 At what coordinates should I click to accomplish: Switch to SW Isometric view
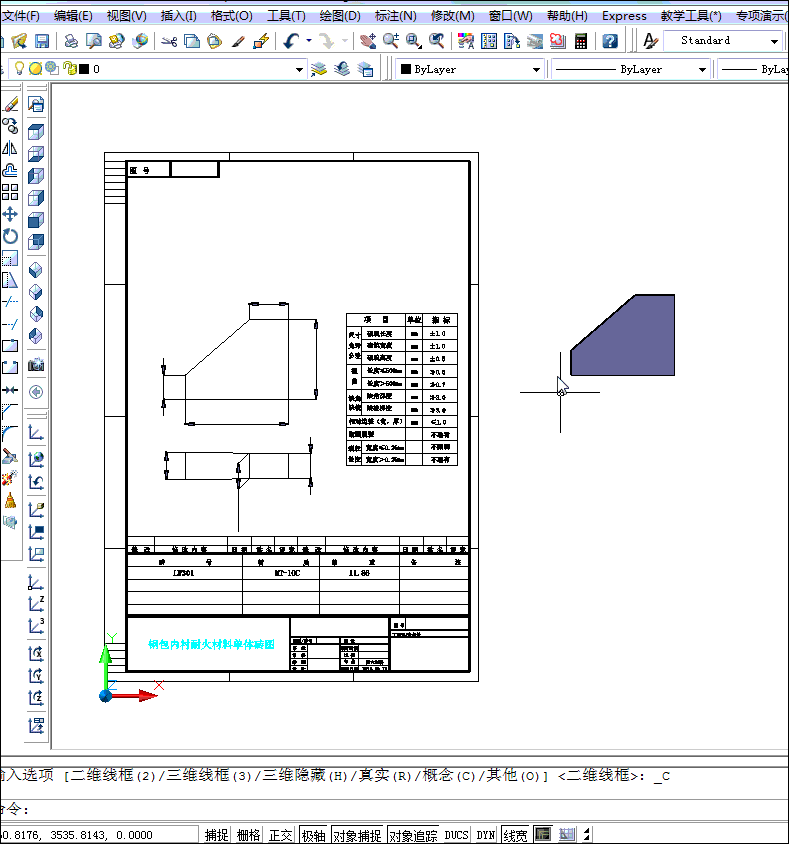pos(36,270)
